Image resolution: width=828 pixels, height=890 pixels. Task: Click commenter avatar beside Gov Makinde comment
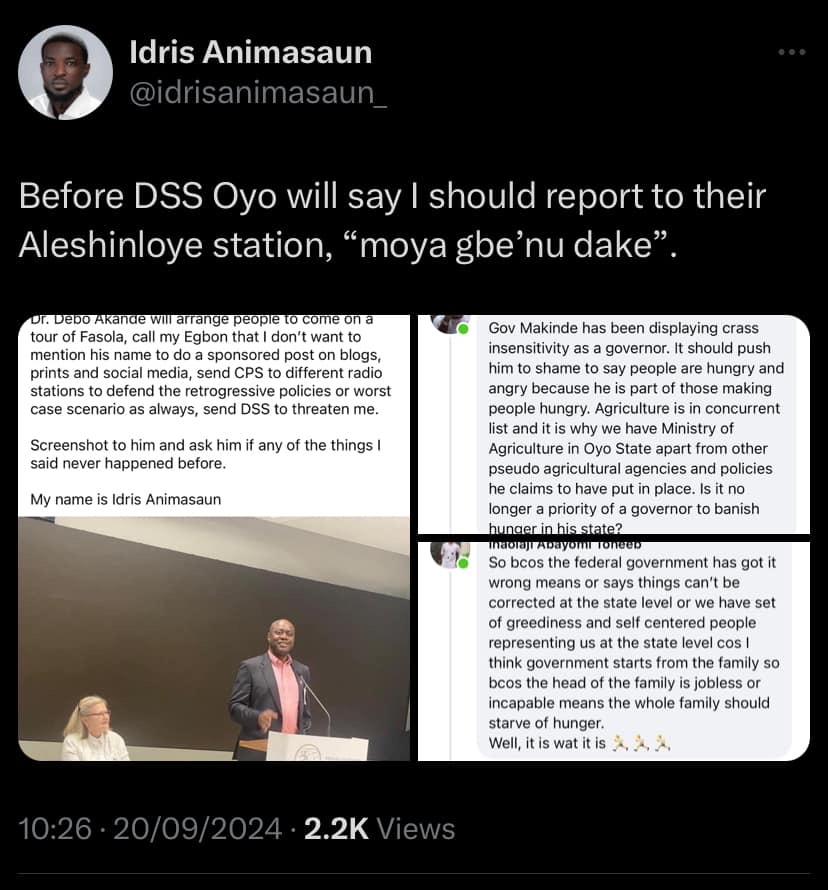pos(450,324)
